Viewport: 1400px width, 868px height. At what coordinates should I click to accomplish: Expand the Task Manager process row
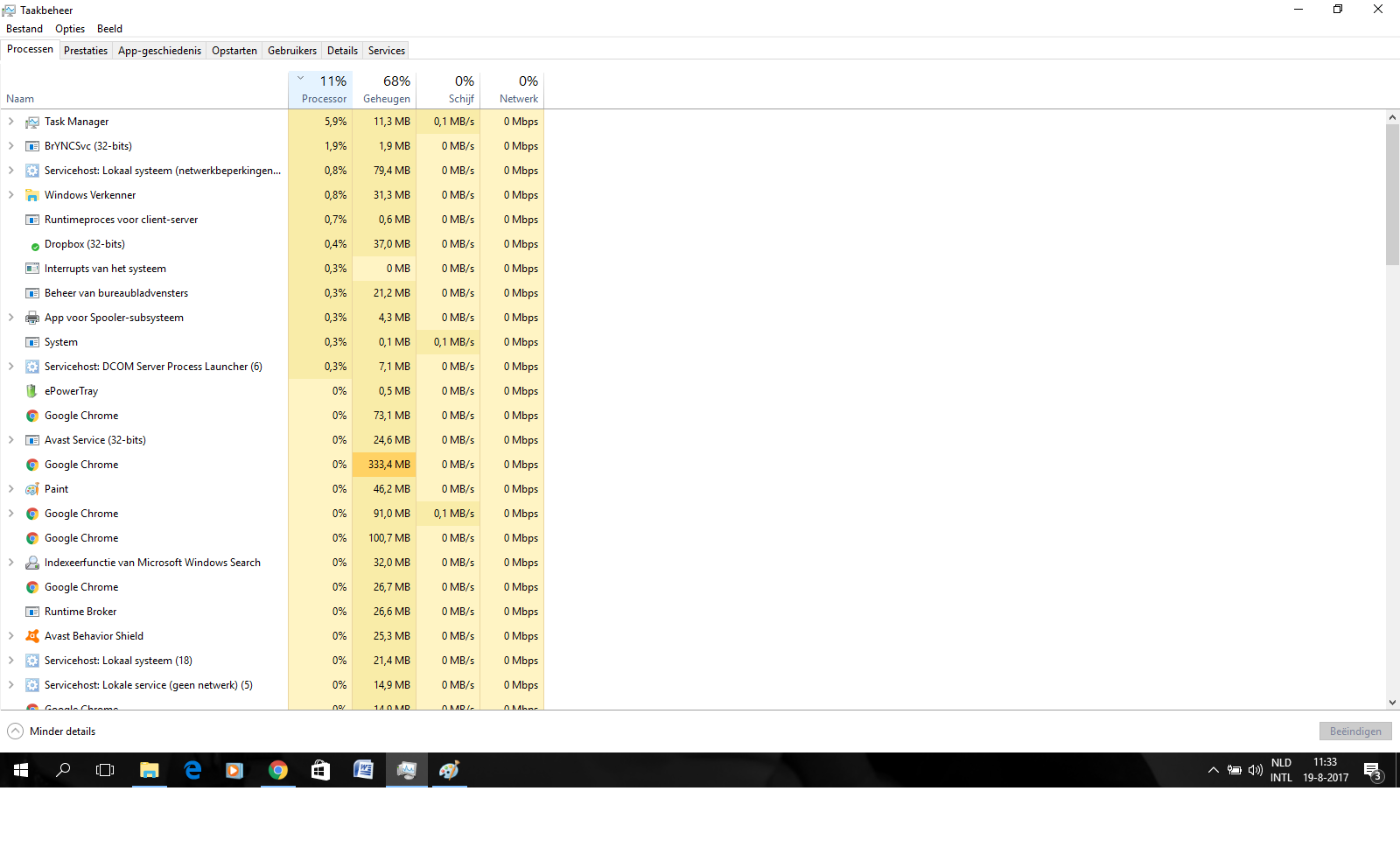click(10, 122)
